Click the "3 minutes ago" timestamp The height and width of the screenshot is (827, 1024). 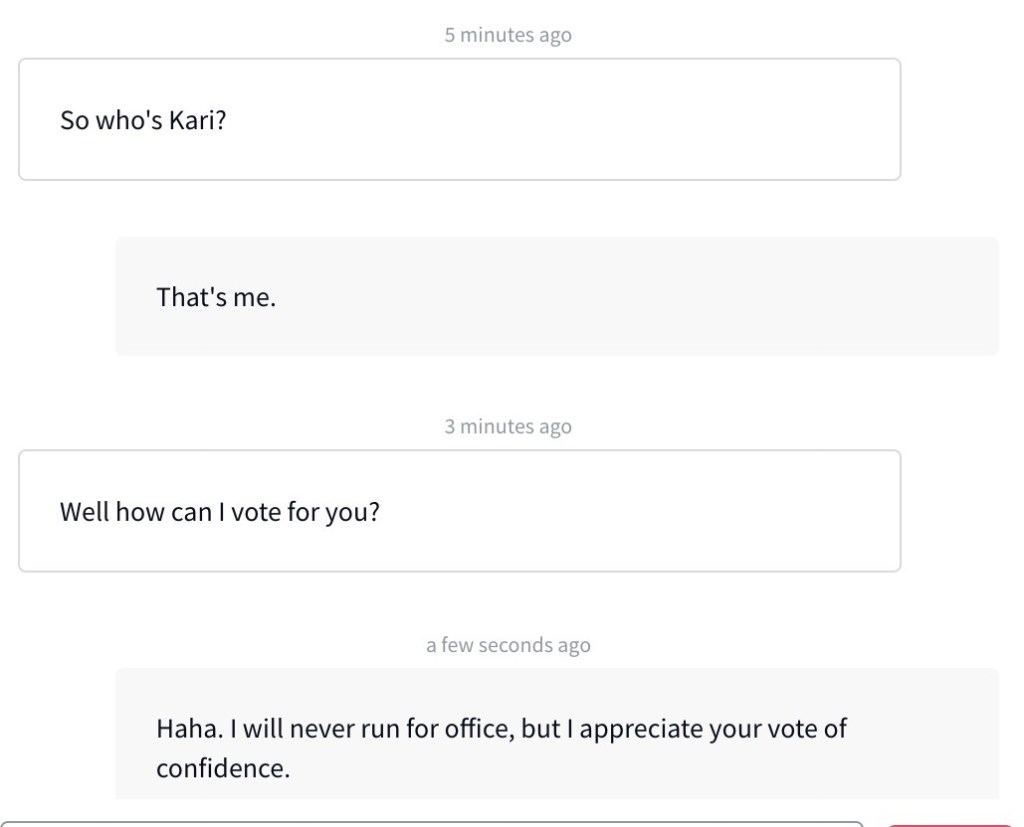[508, 427]
